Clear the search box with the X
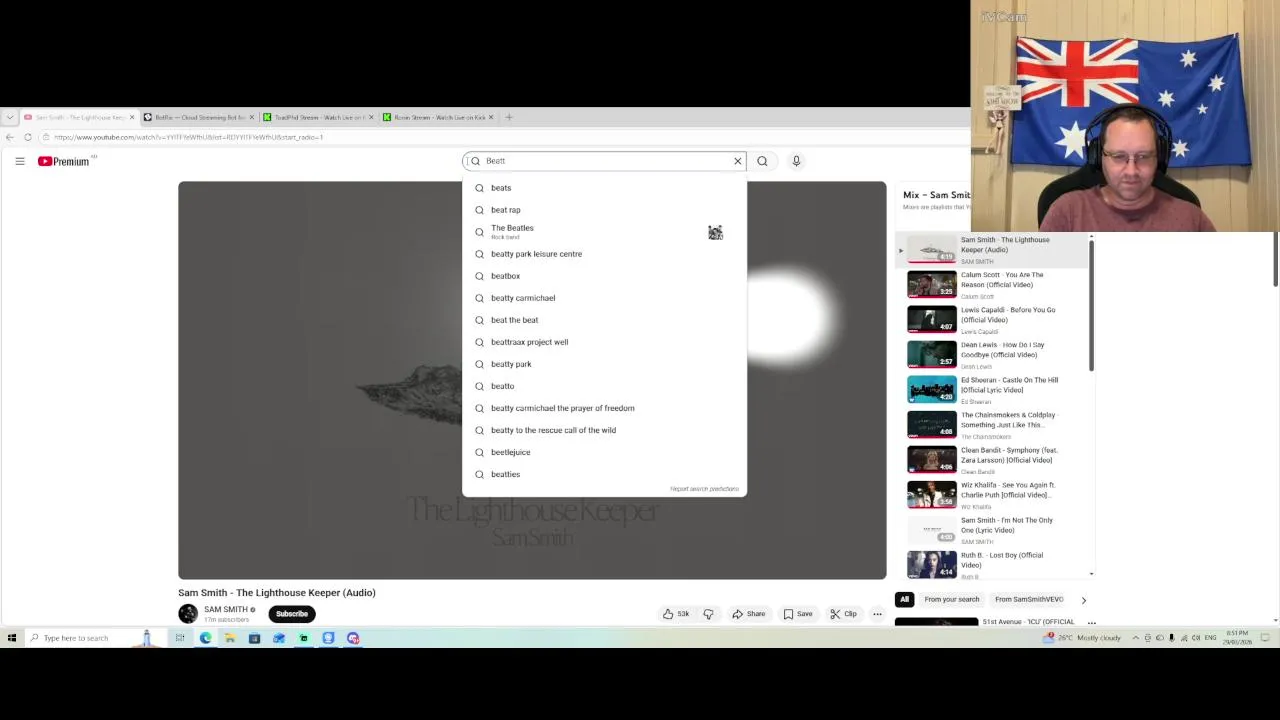 (738, 161)
